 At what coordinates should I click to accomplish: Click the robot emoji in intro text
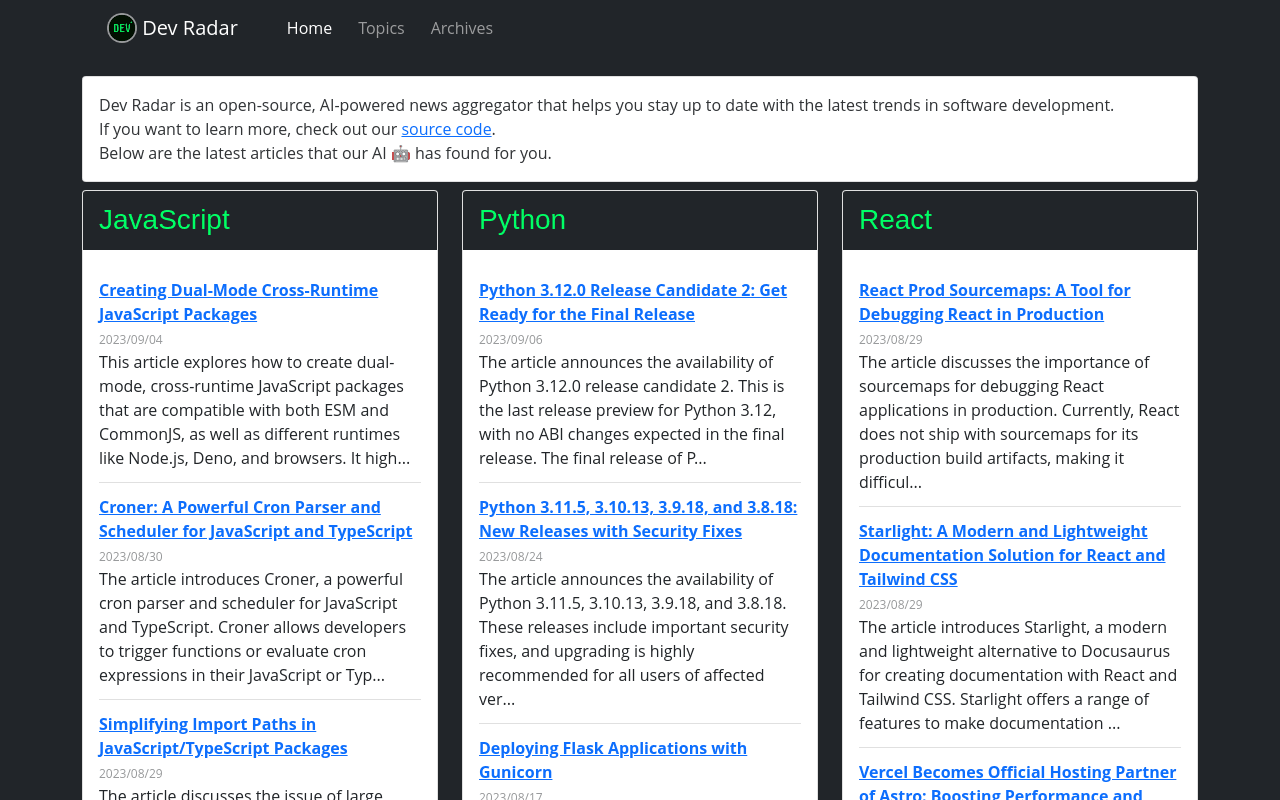tap(401, 153)
